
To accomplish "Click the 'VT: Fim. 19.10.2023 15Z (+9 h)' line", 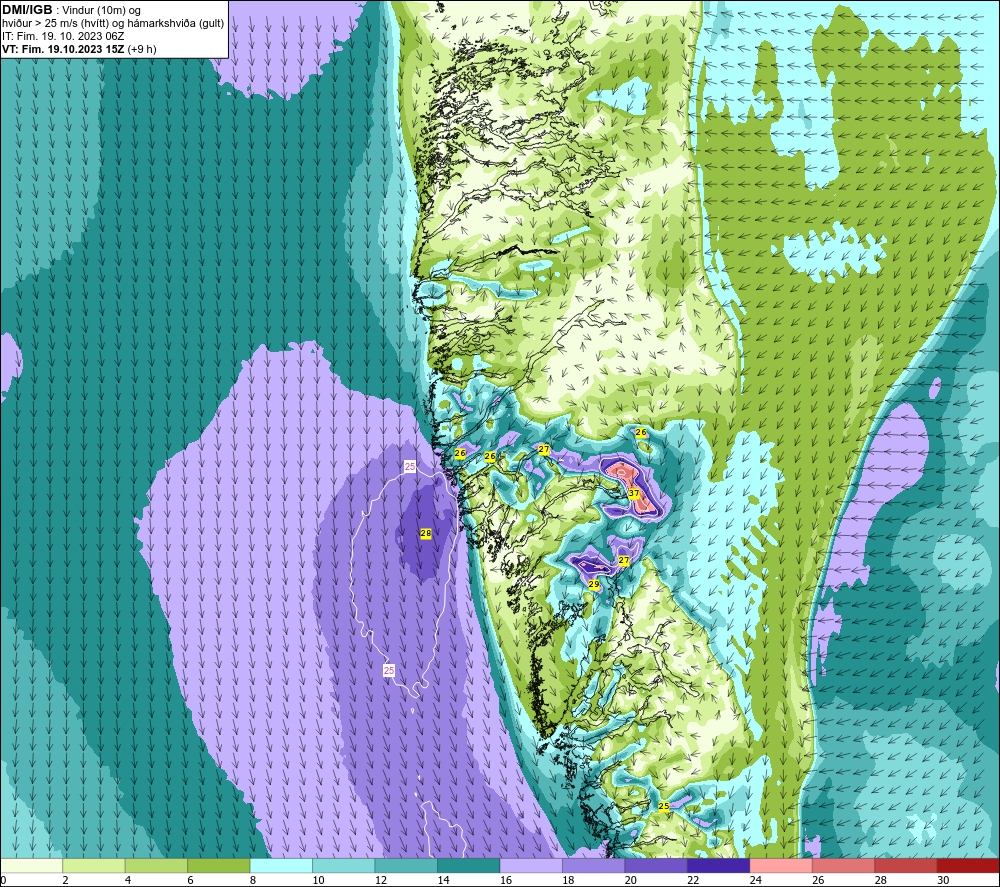I will 79,49.
